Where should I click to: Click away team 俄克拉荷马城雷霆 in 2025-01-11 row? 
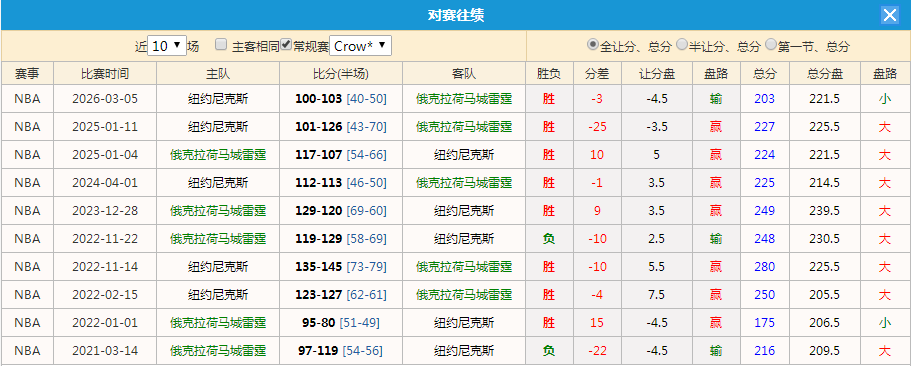tap(464, 127)
